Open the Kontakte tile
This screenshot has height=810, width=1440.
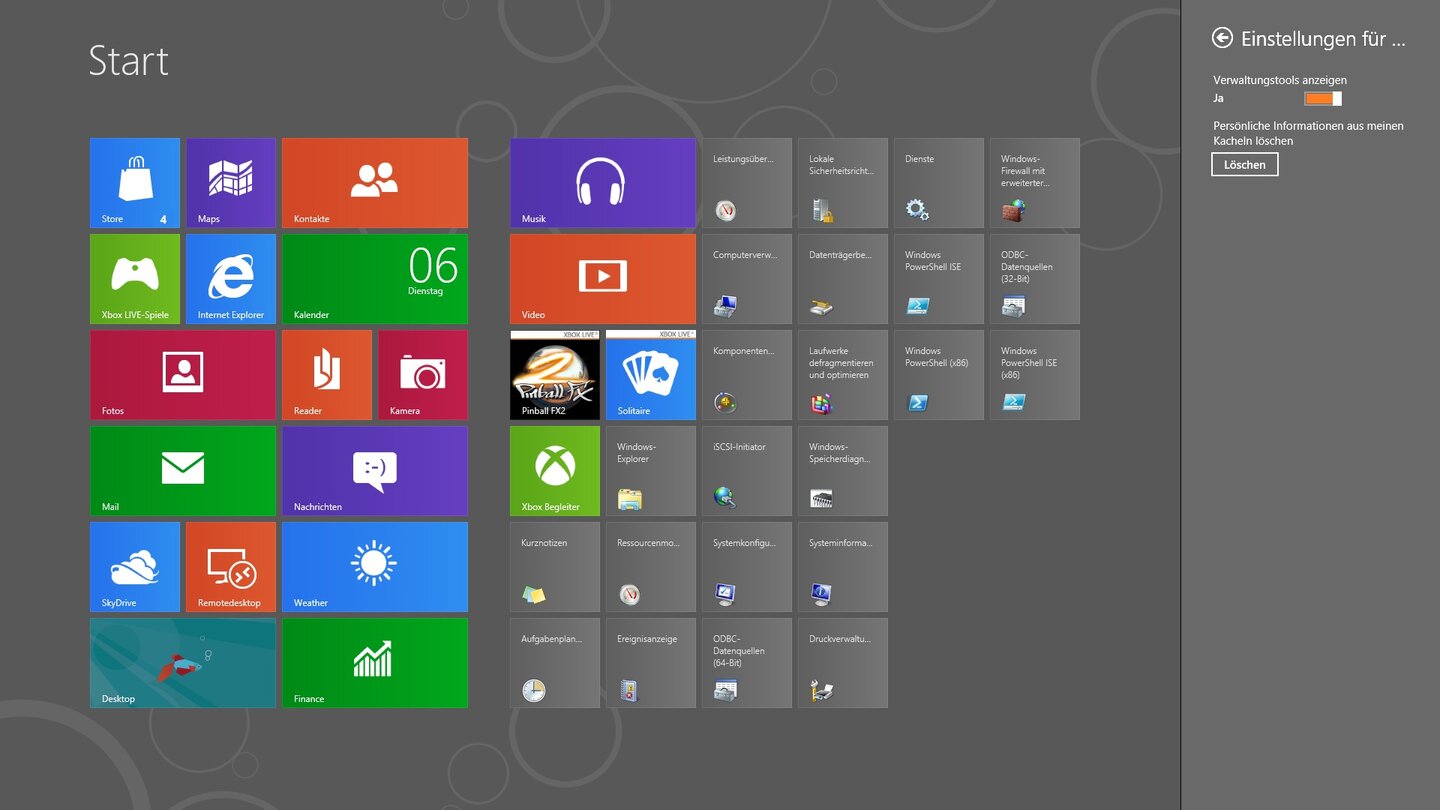[x=375, y=183]
